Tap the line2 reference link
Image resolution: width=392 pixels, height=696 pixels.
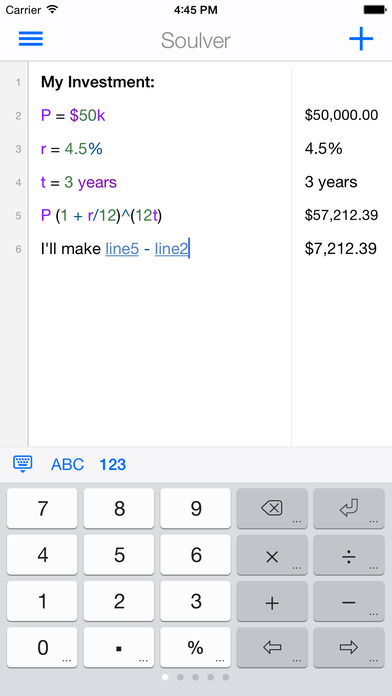click(x=171, y=249)
